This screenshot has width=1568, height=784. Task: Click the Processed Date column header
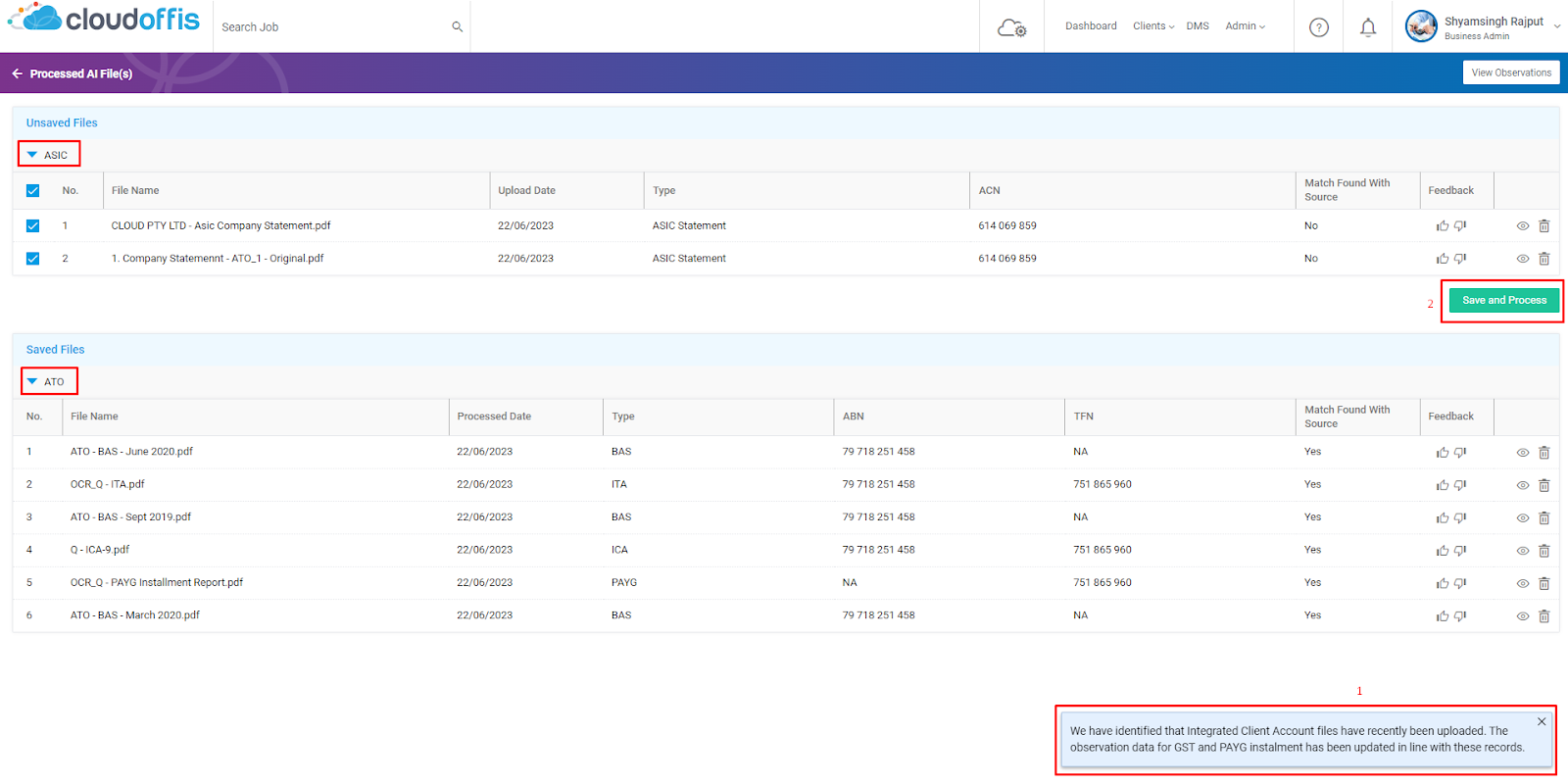click(494, 416)
